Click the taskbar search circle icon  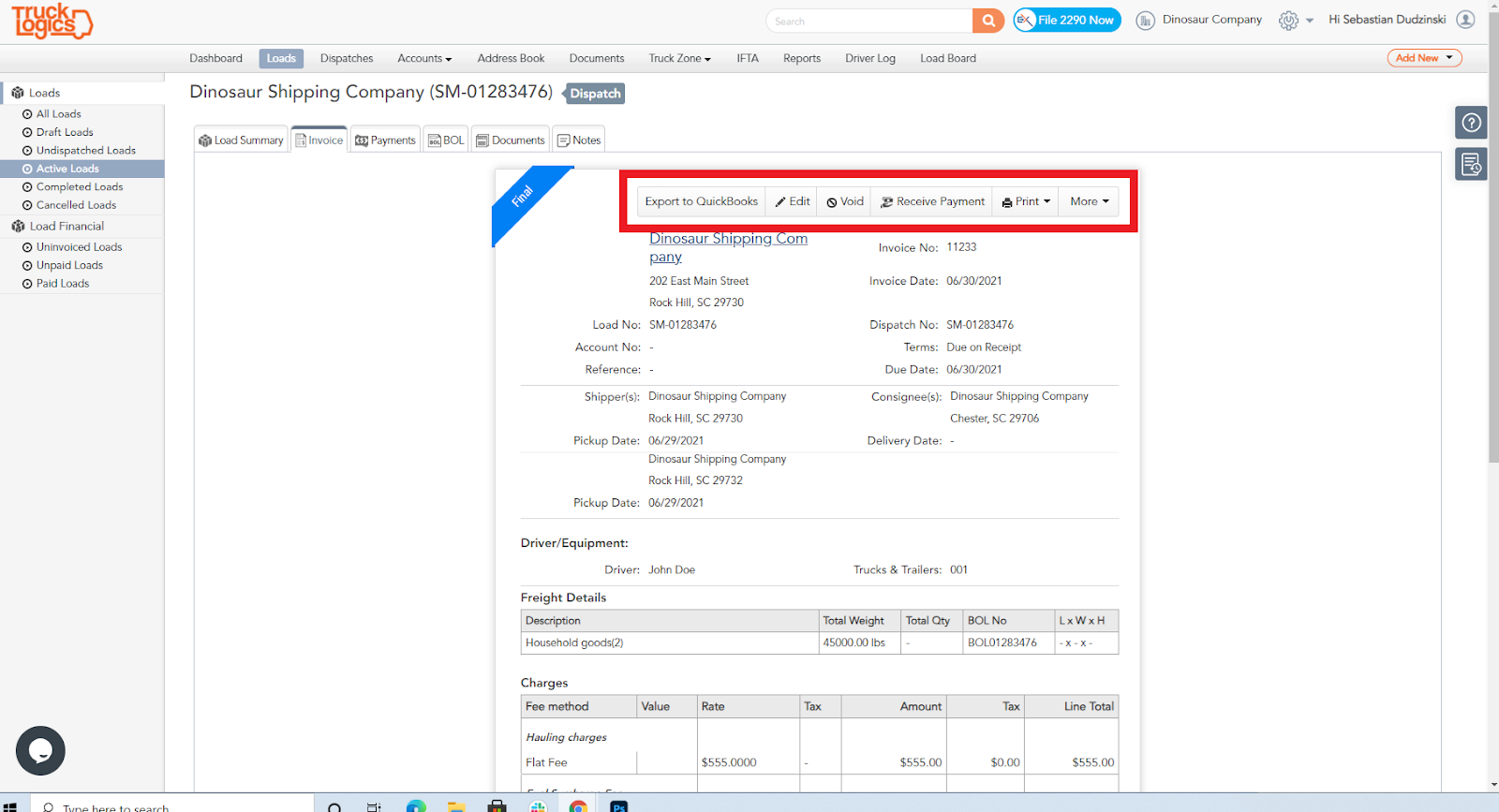(334, 806)
